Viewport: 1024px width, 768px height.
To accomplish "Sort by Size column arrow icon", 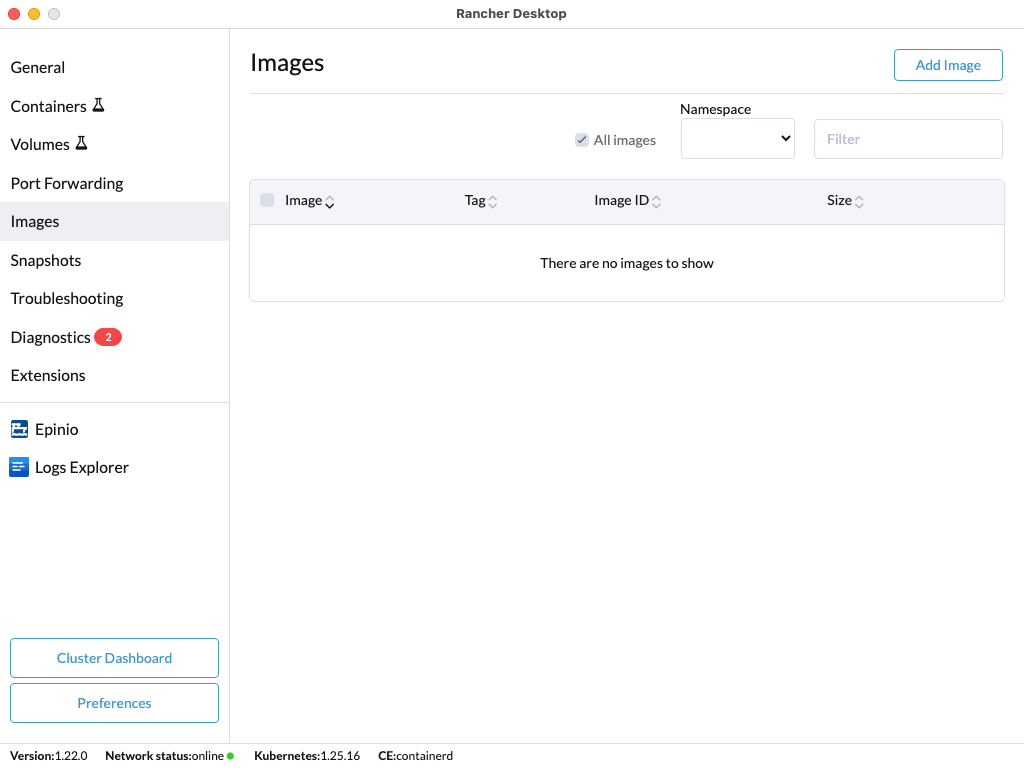I will [x=859, y=202].
